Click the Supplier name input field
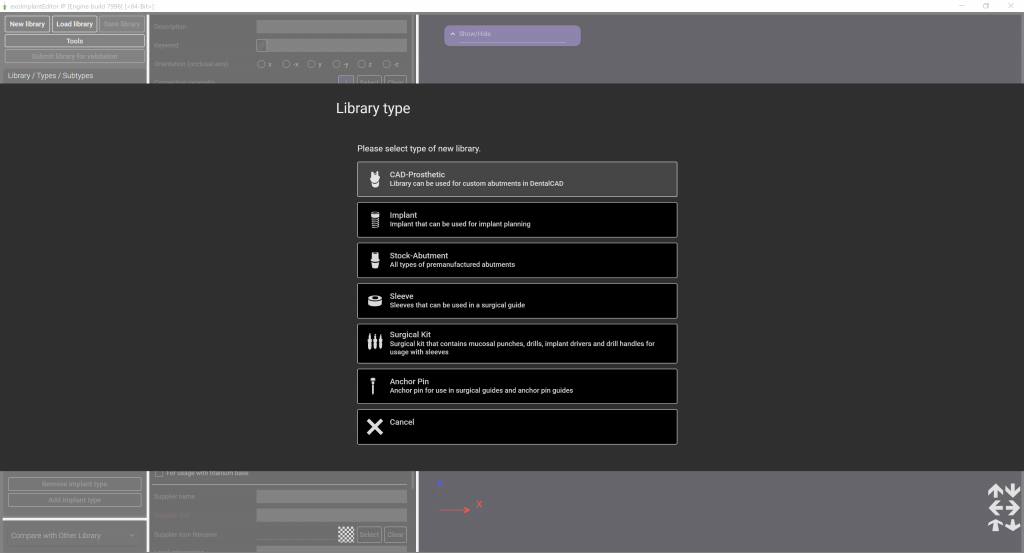 click(x=331, y=496)
